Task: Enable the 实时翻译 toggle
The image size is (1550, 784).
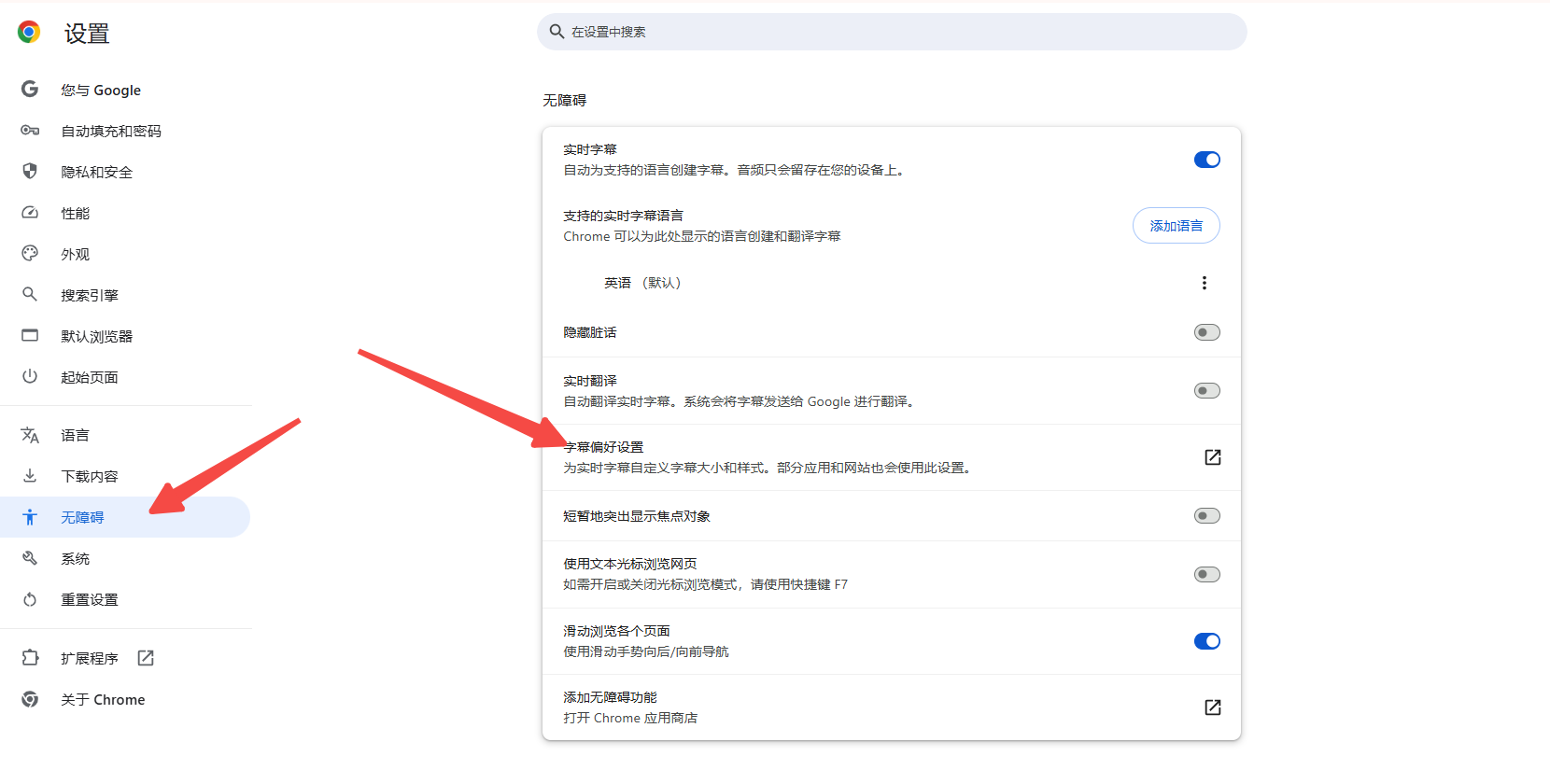Action: (x=1207, y=391)
